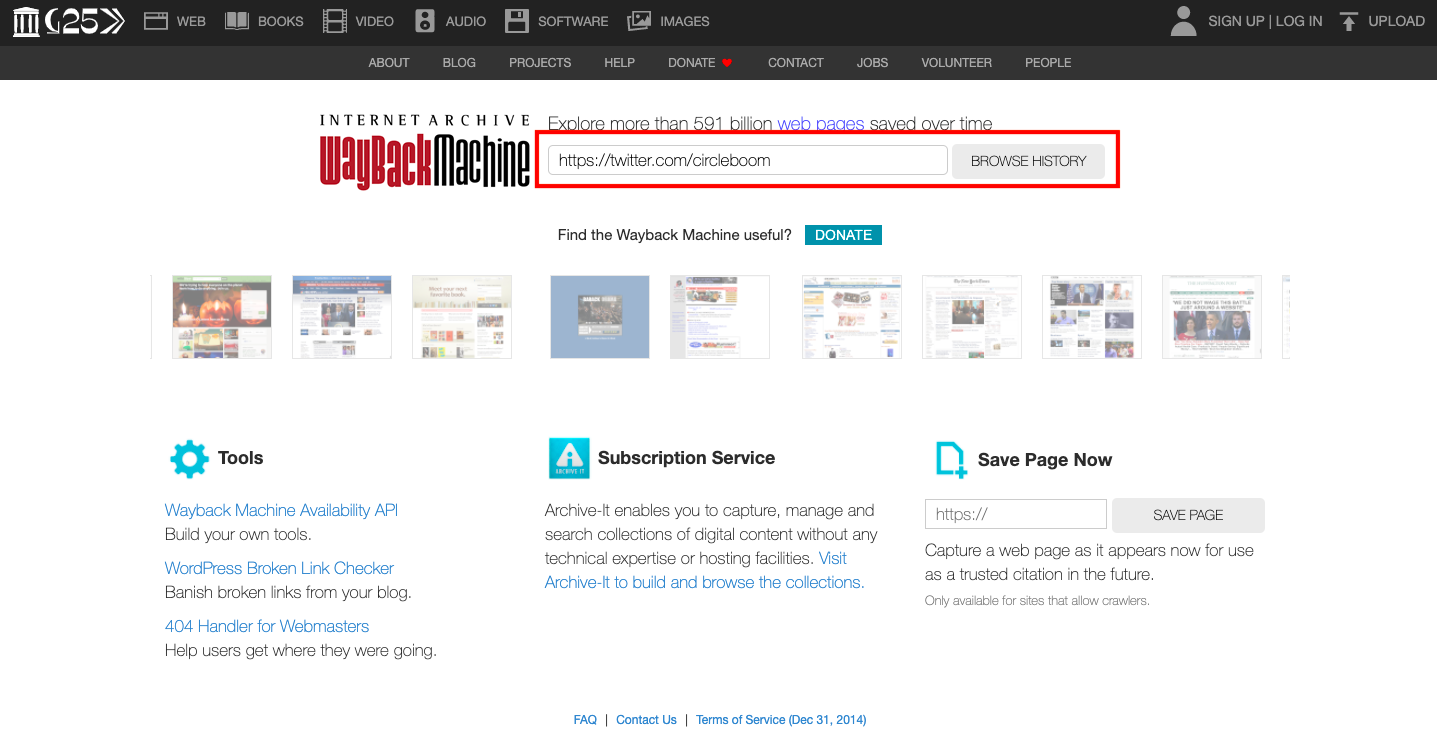Go to the VOLUNTEER page
Viewport: 1437px width, 743px height.
tap(957, 62)
